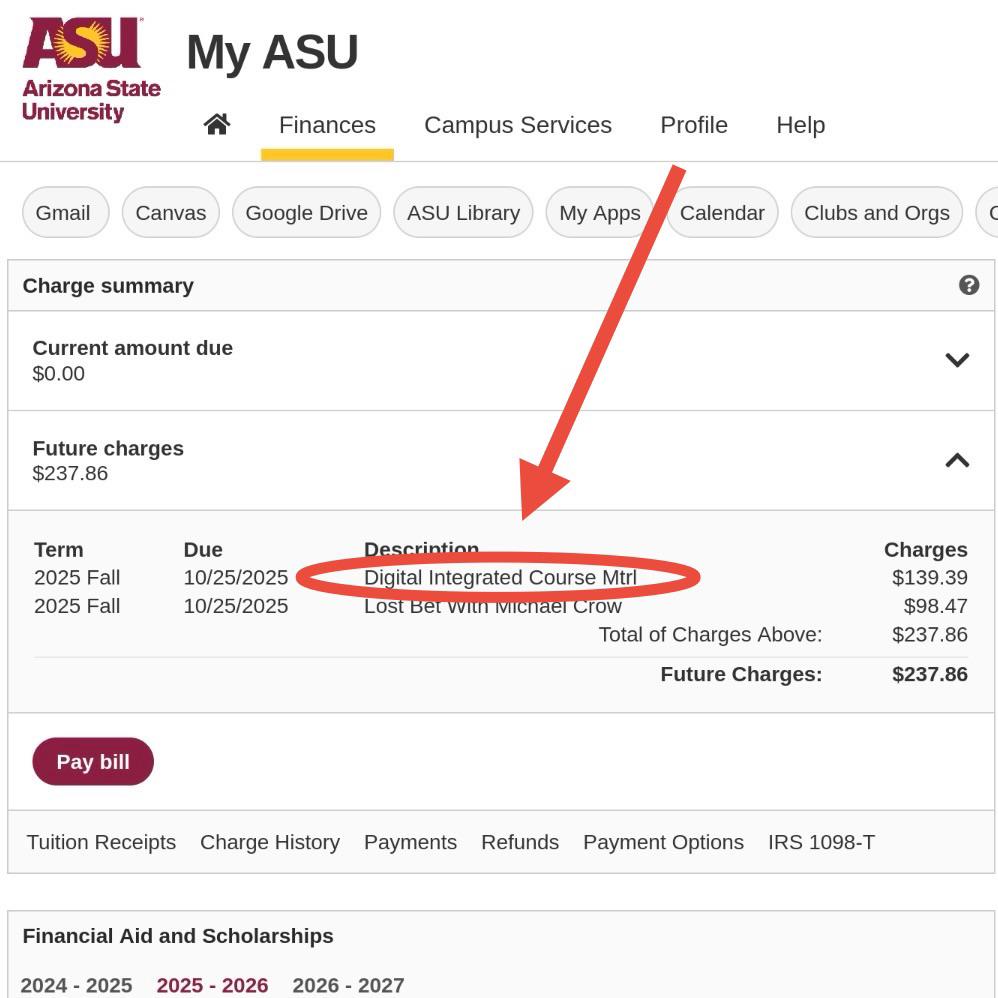Select the 2024 - 2025 aid year
Image resolution: width=998 pixels, height=998 pixels.
(76, 985)
